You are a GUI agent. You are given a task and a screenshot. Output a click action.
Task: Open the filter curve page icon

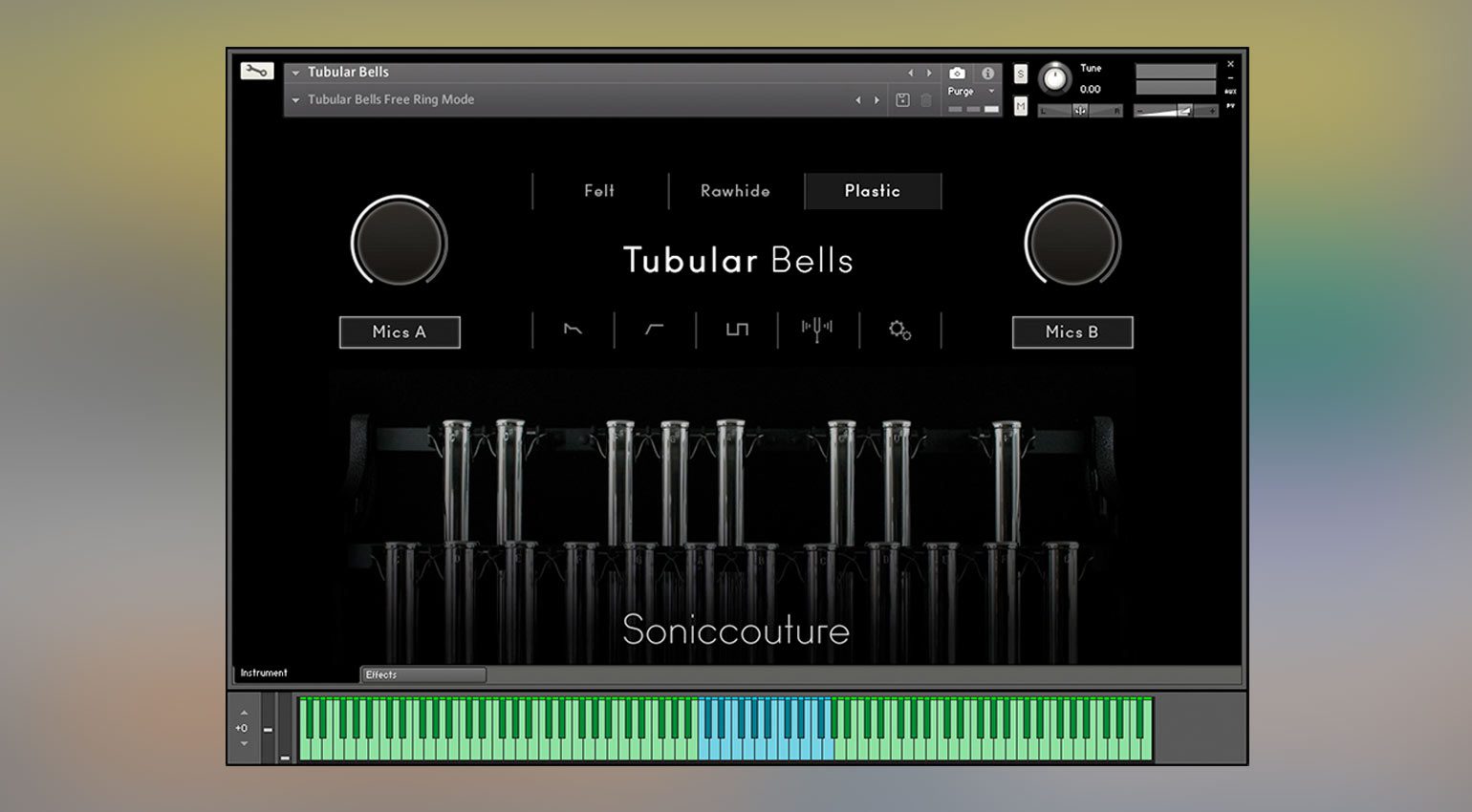[x=654, y=330]
